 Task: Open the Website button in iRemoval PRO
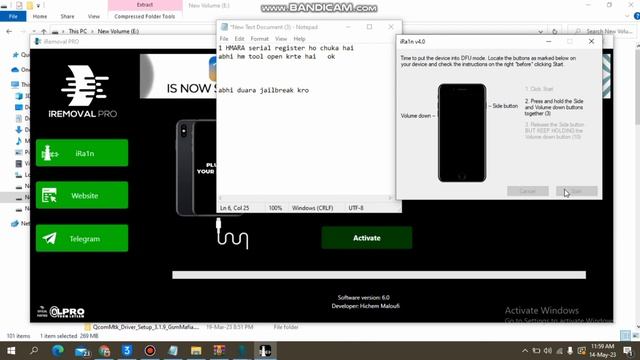[x=82, y=196]
